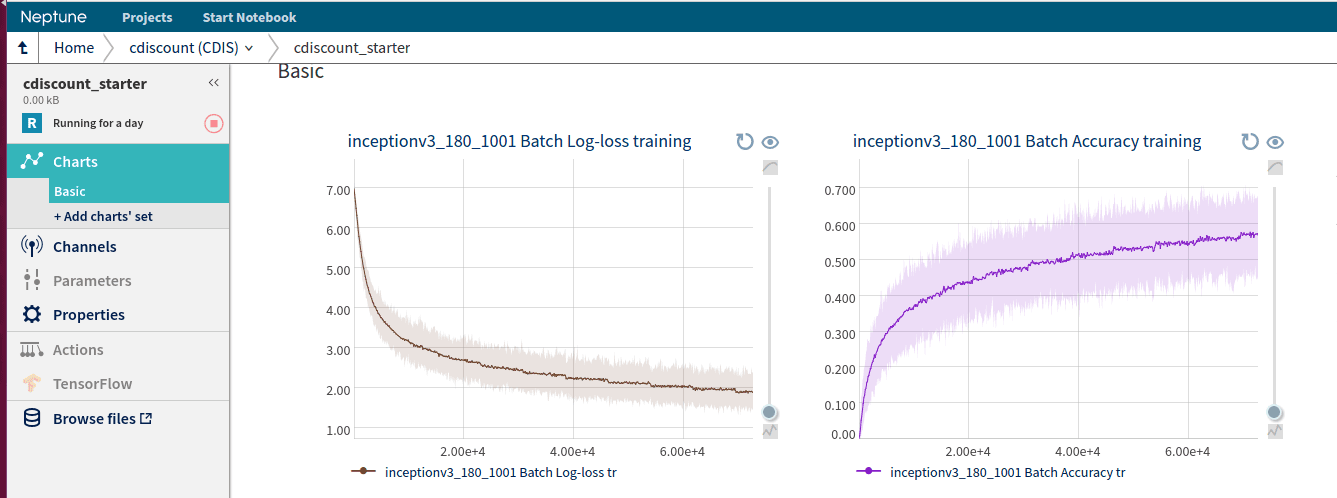1337x498 pixels.
Task: Click the smooth curve icon above Accuracy slider
Action: (1274, 168)
